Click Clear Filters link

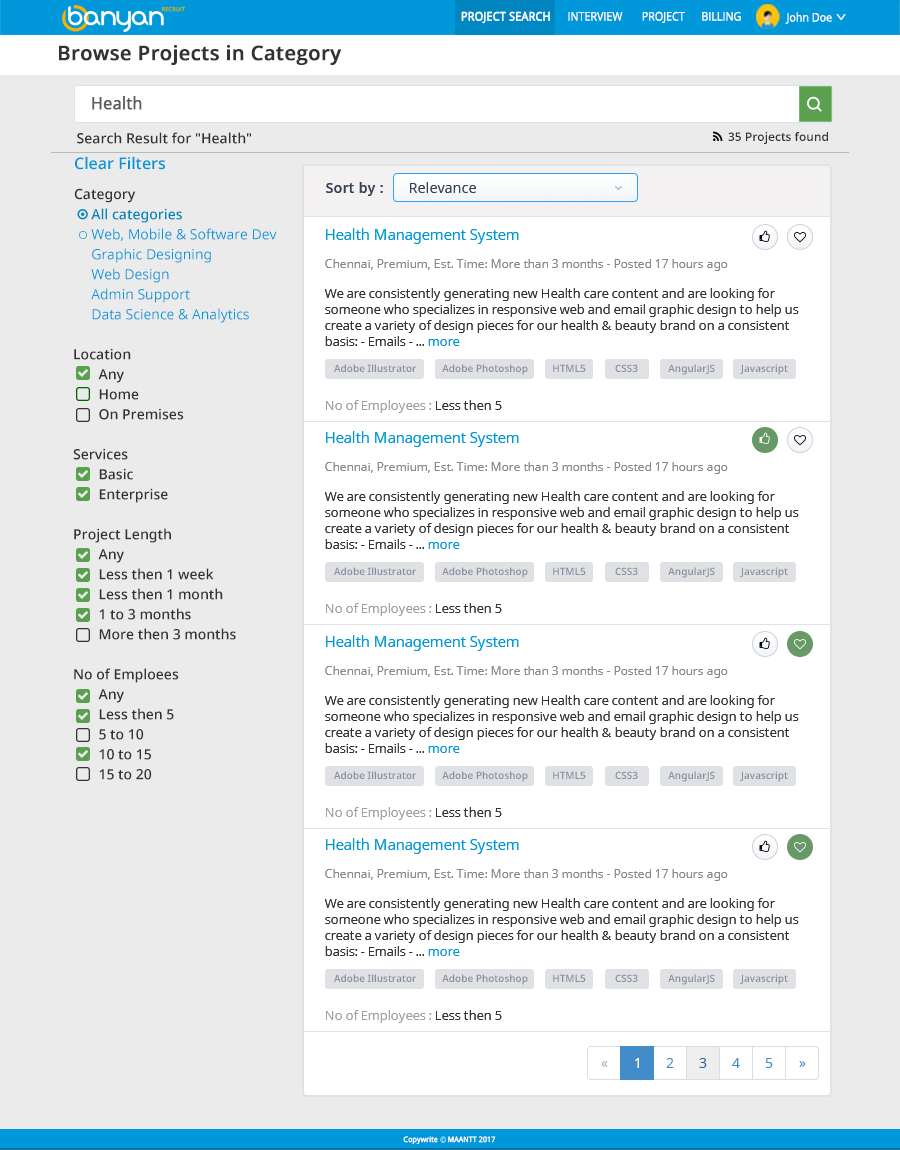(120, 164)
